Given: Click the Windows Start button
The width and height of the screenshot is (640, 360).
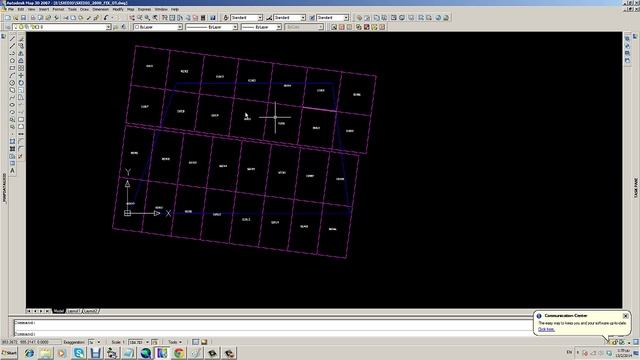Looking at the screenshot, I should click(9, 353).
